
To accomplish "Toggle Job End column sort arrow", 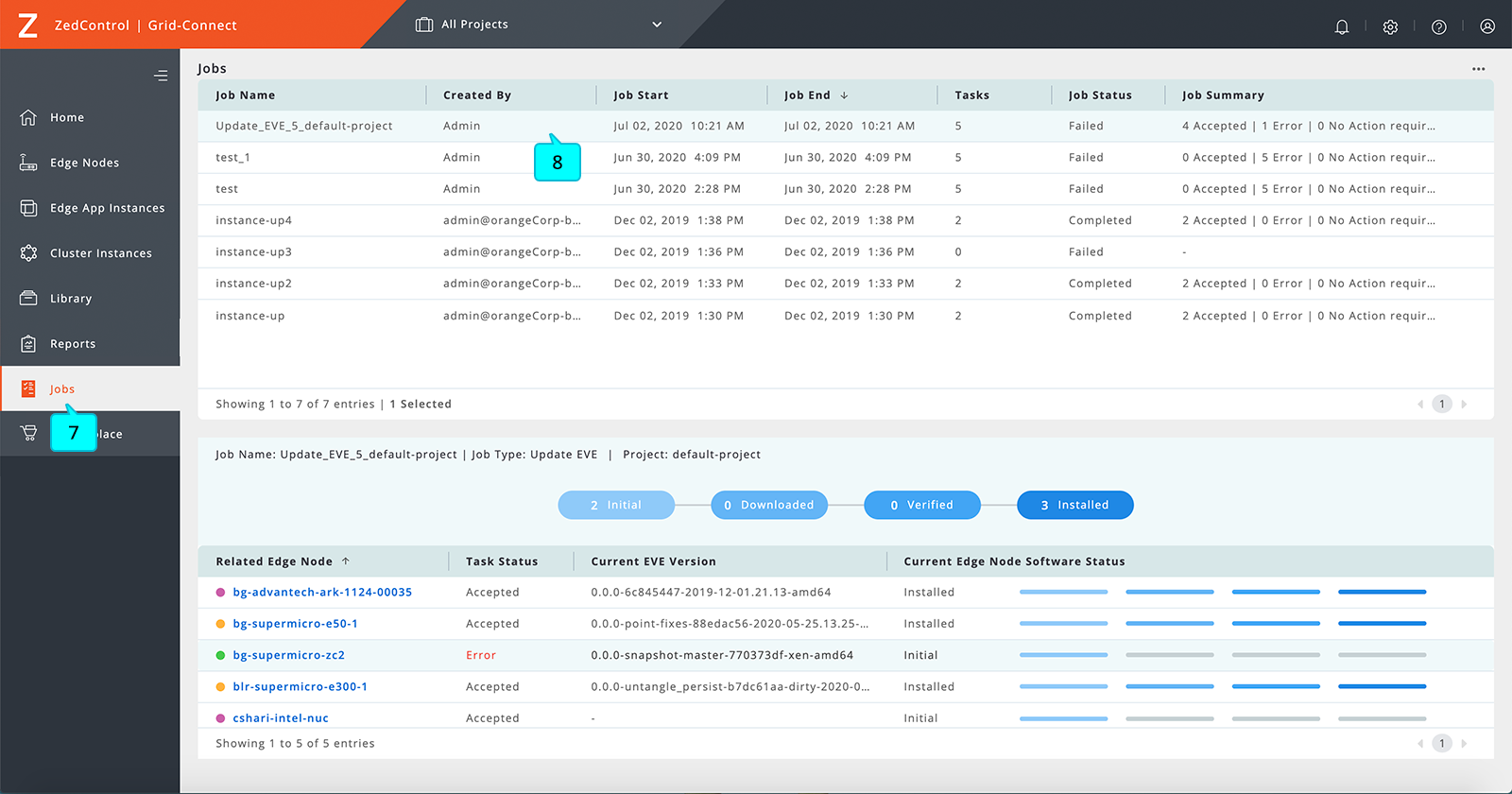I will tap(844, 95).
